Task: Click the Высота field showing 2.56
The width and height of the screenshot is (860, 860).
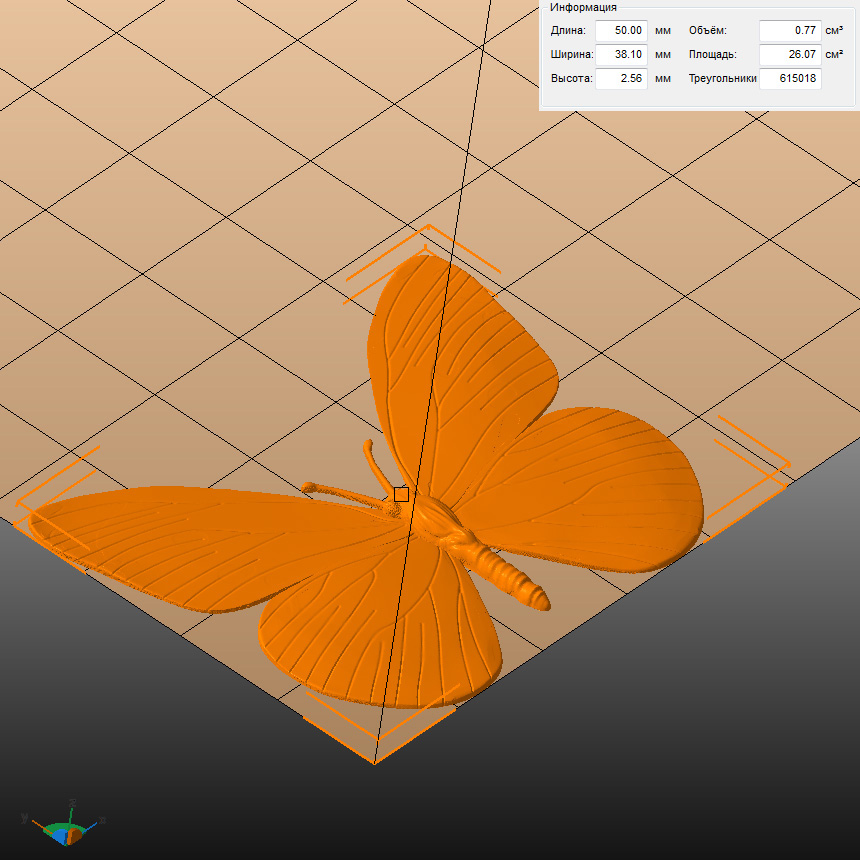Action: (x=621, y=79)
